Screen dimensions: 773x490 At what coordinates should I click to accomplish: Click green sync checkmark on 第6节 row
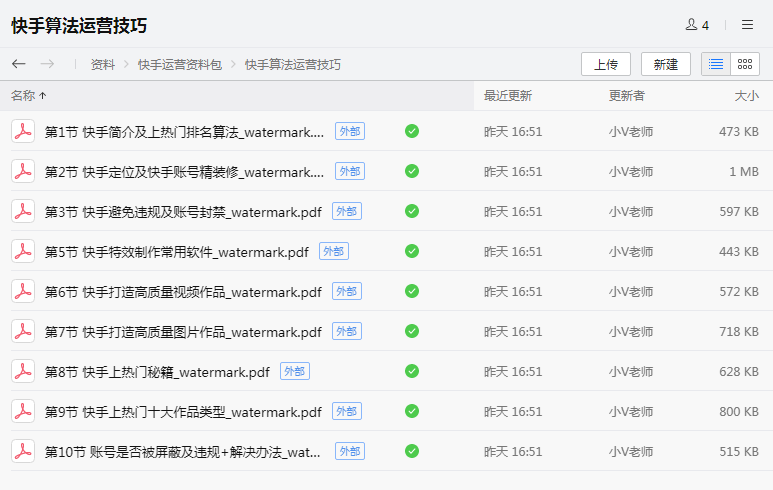click(412, 291)
